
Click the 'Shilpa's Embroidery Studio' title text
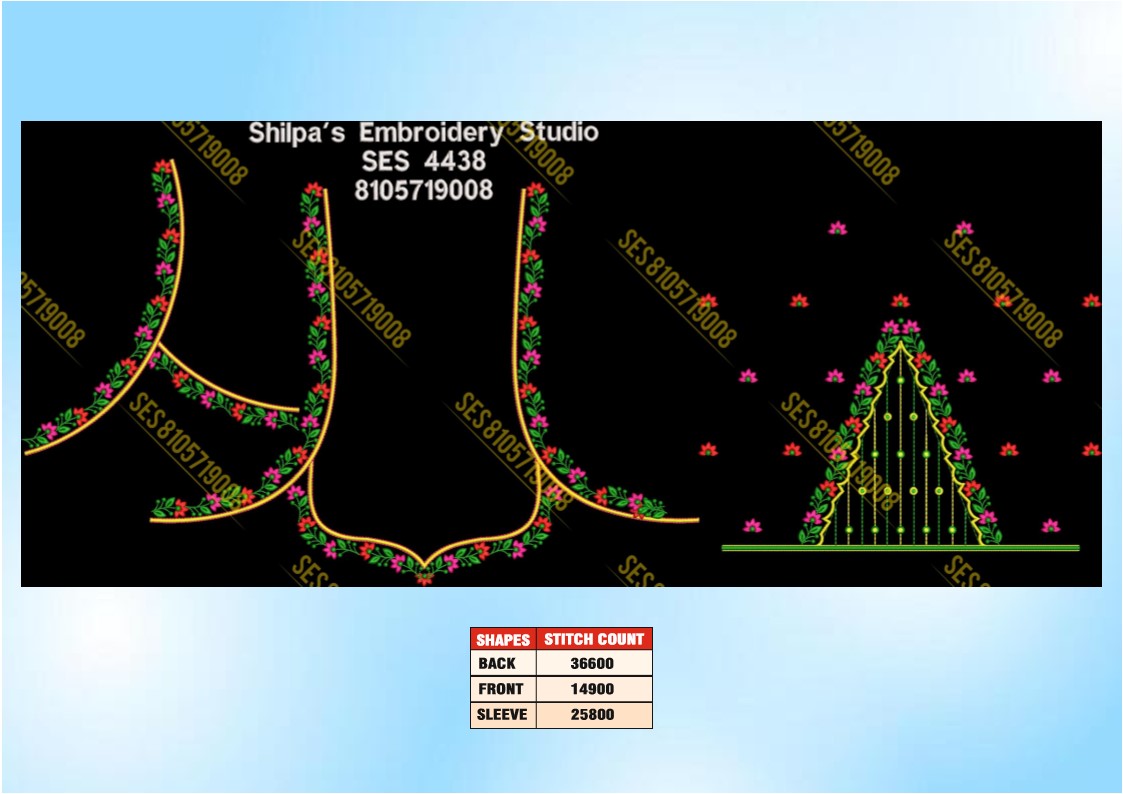423,132
